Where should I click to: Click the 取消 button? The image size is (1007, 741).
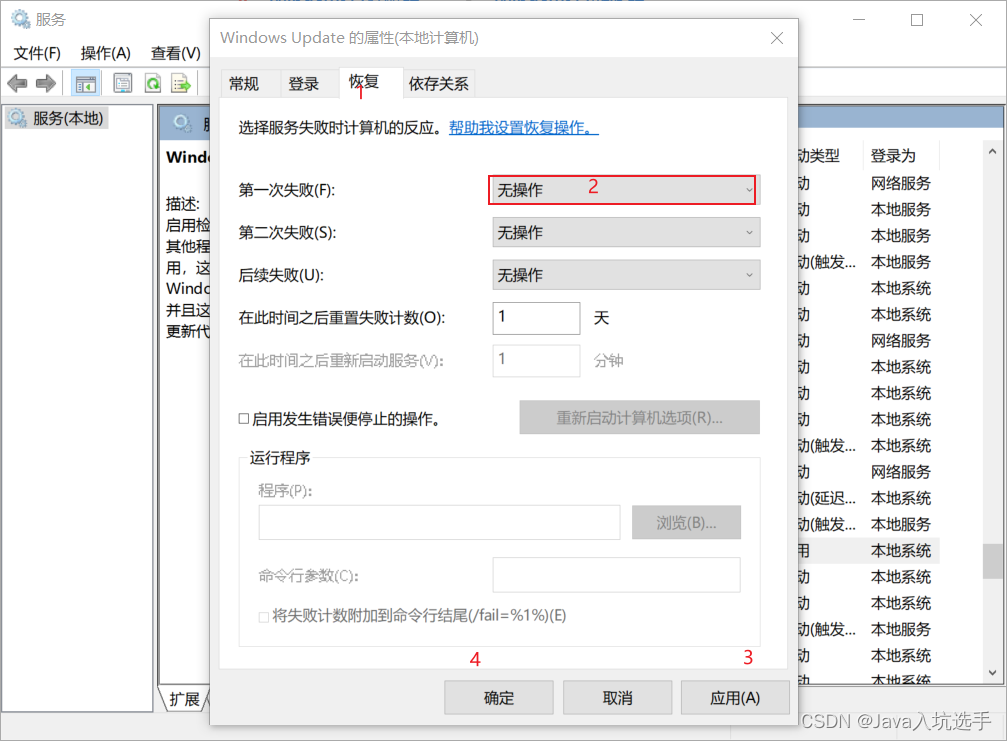(x=618, y=698)
